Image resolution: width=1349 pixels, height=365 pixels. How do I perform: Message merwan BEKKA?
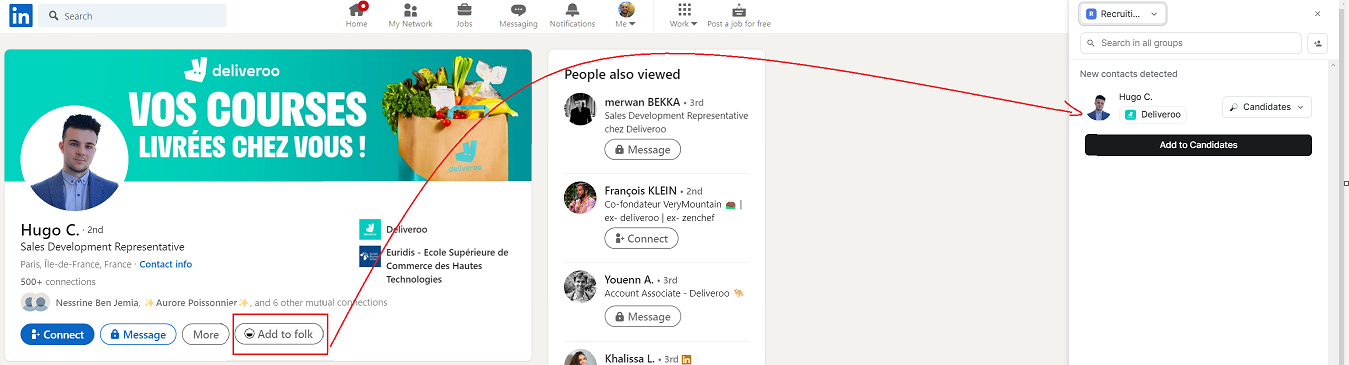pyautogui.click(x=643, y=149)
